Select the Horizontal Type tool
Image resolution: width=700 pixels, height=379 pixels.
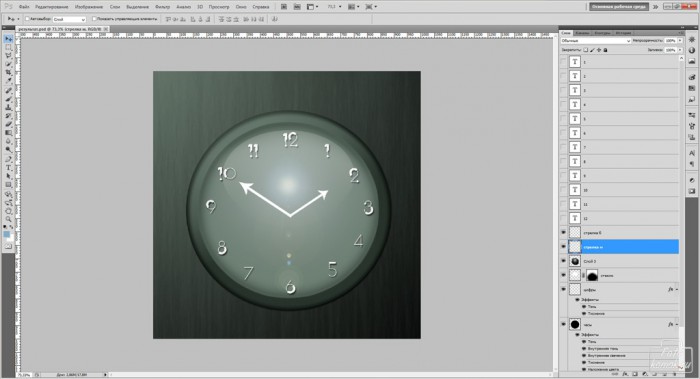click(8, 168)
